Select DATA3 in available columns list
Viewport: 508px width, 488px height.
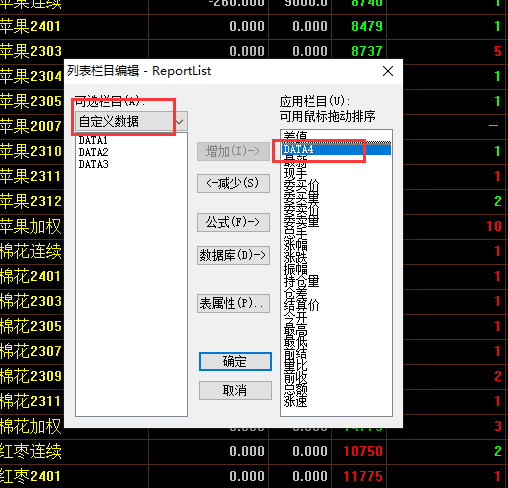tap(93, 164)
